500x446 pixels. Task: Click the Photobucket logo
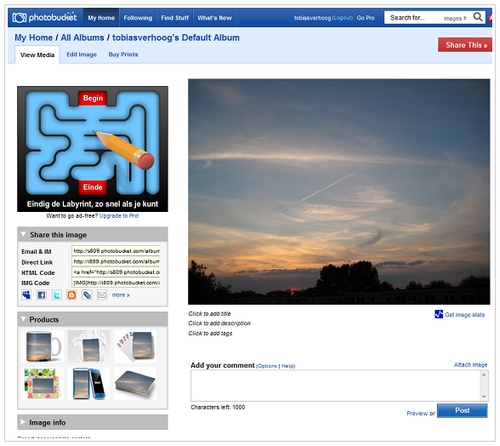[x=44, y=17]
